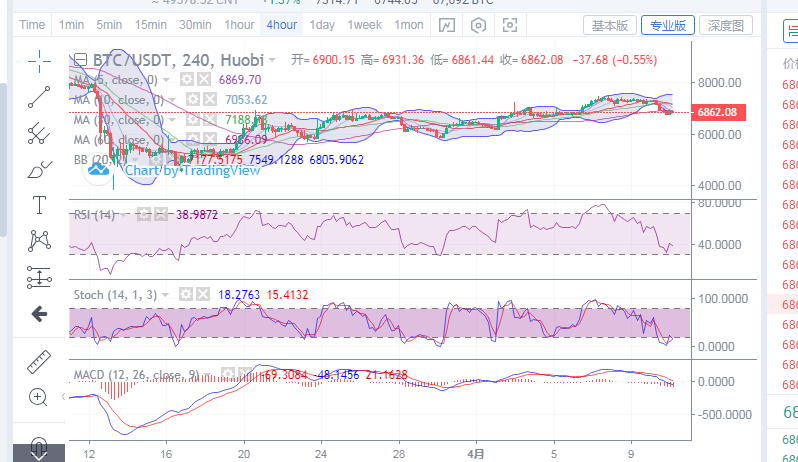Open RSI (14) indicator settings gear

[144, 214]
